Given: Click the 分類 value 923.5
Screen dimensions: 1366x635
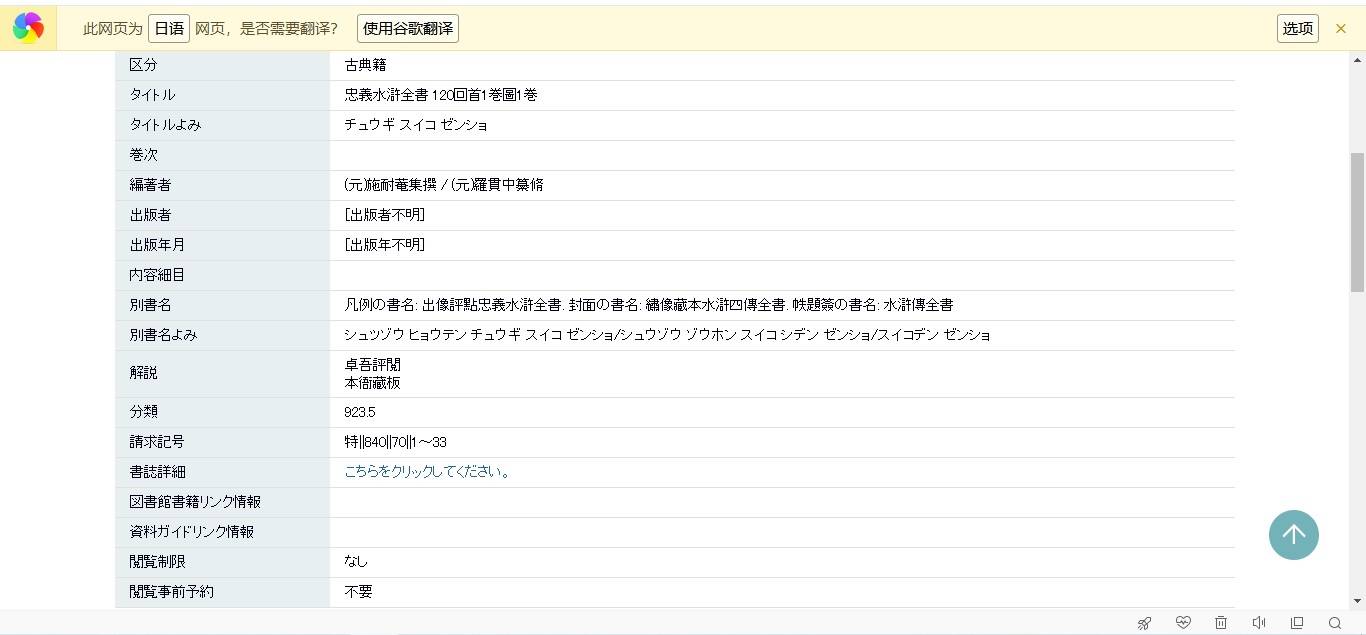Looking at the screenshot, I should [x=360, y=412].
